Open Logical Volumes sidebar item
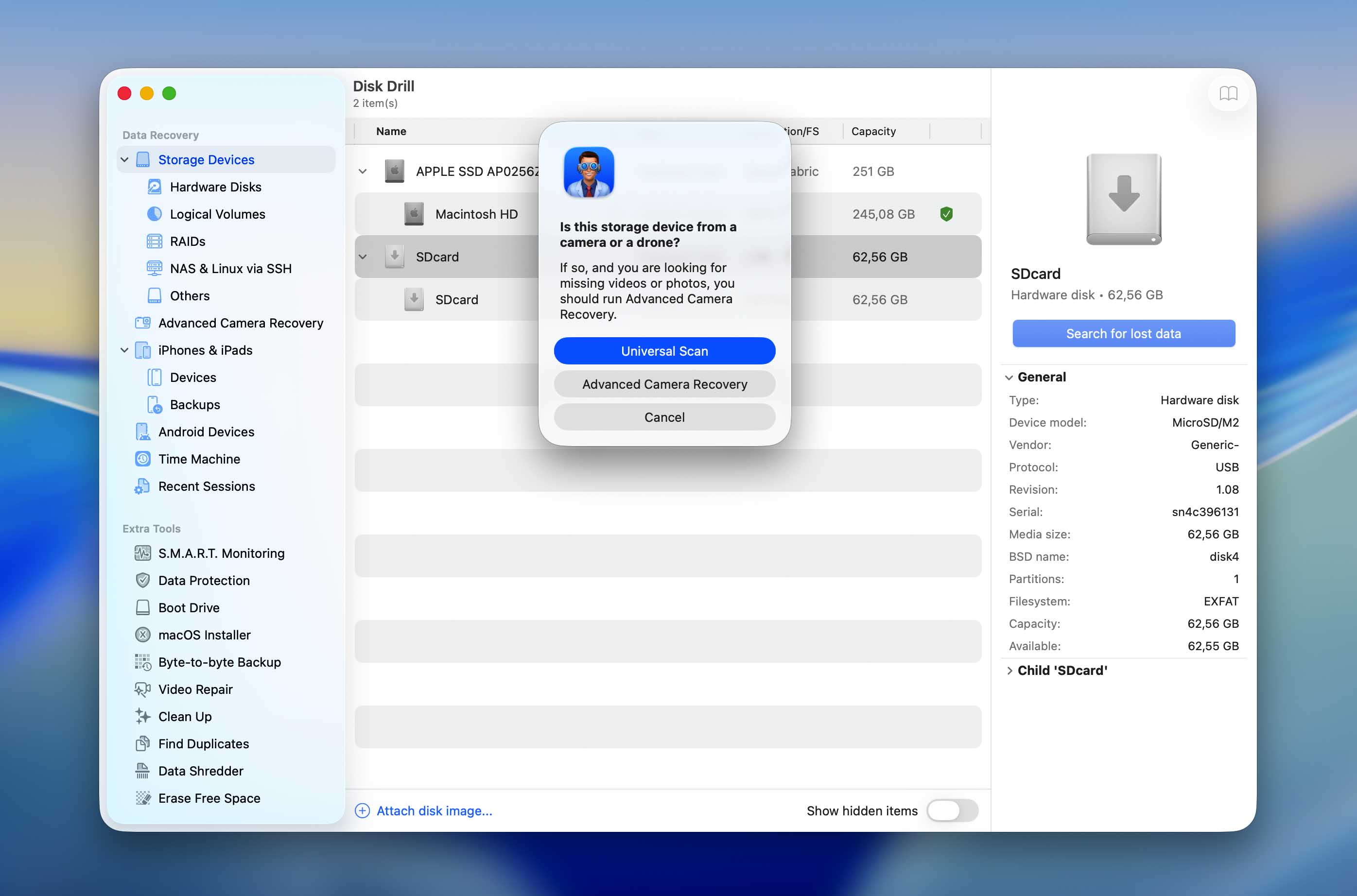 pos(226,214)
